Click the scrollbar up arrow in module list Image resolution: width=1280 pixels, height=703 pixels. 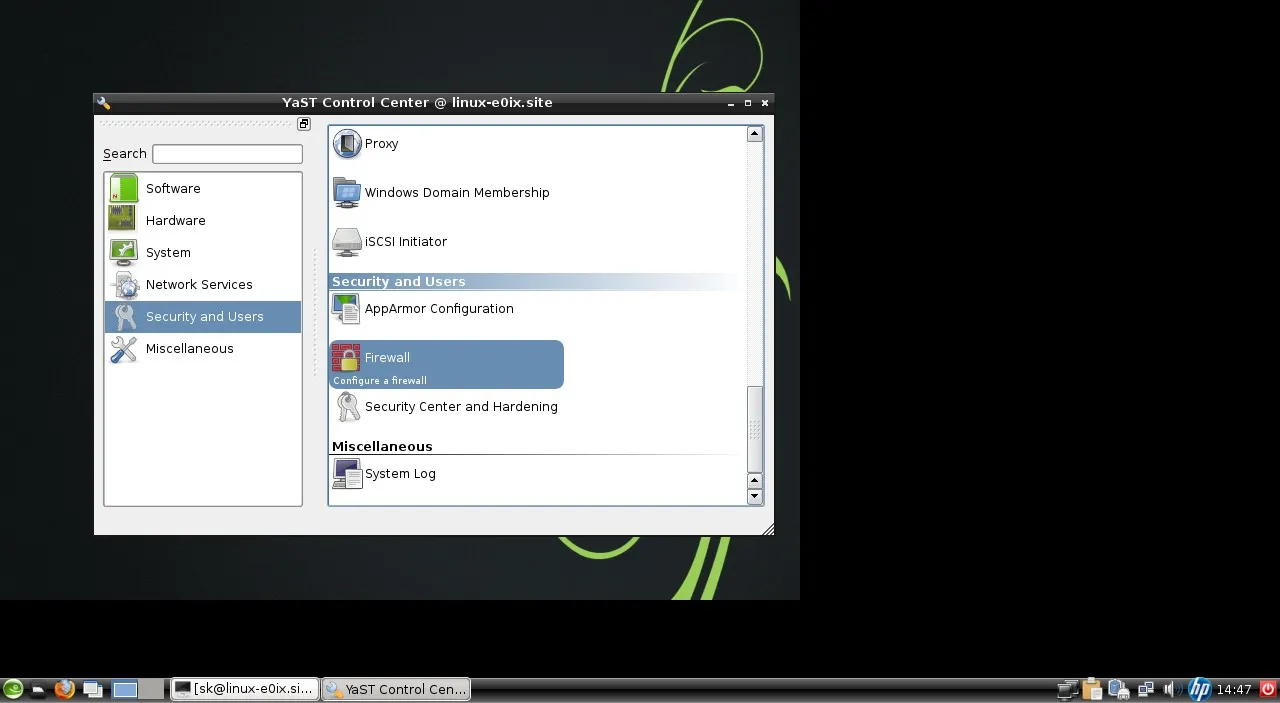754,134
